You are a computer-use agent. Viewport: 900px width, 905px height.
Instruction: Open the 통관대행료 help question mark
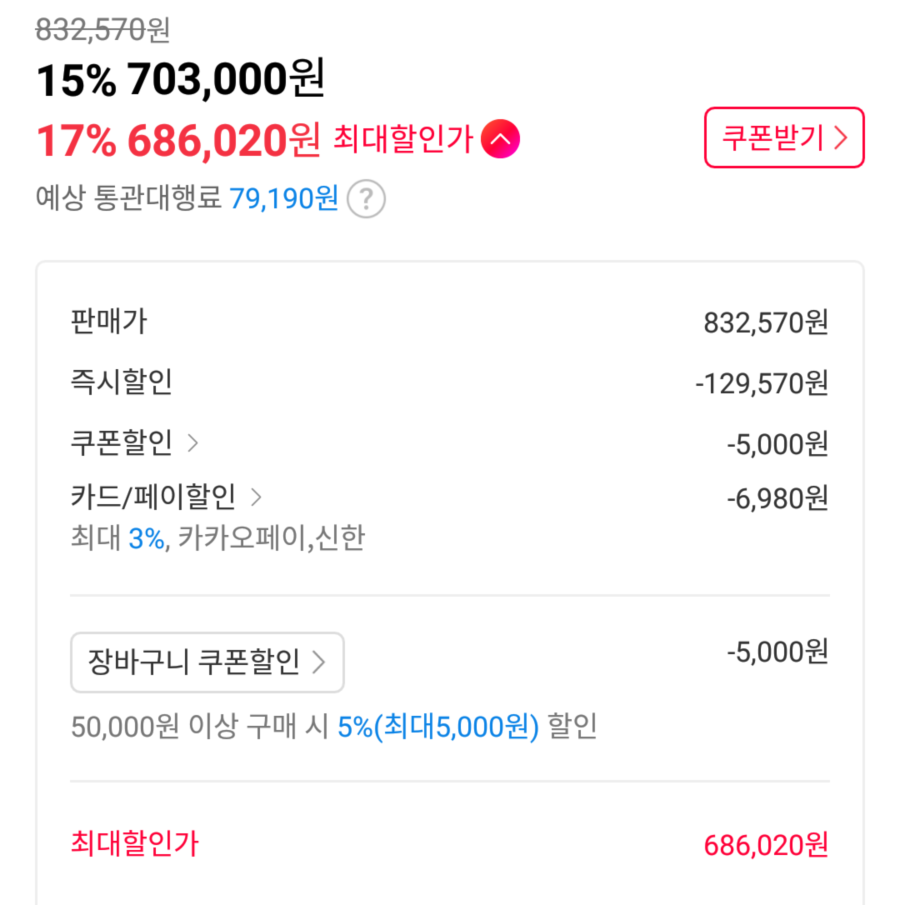click(x=366, y=199)
